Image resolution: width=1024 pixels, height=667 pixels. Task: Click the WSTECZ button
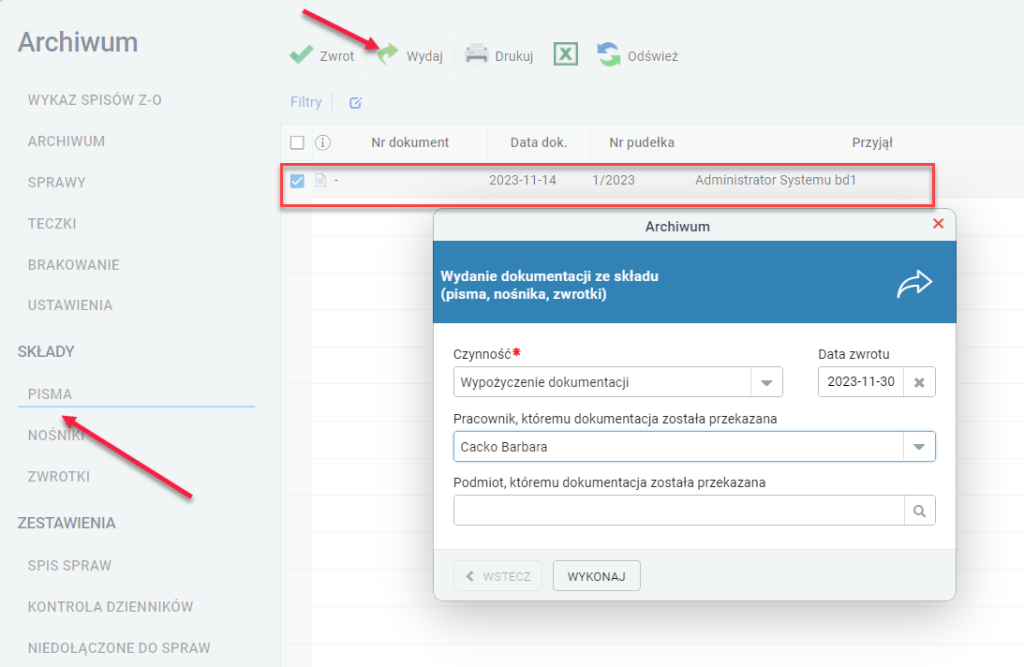(x=498, y=576)
